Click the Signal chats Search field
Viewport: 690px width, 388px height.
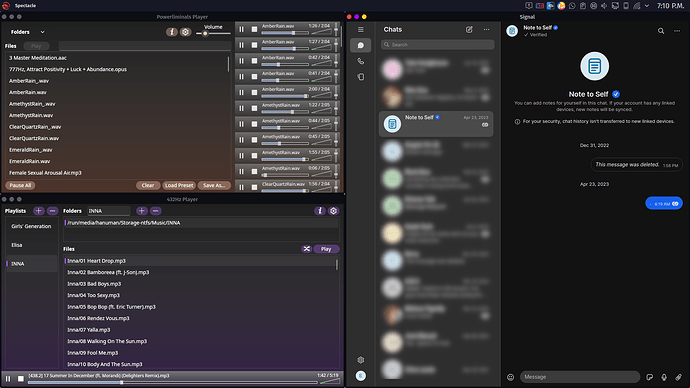pyautogui.click(x=437, y=44)
